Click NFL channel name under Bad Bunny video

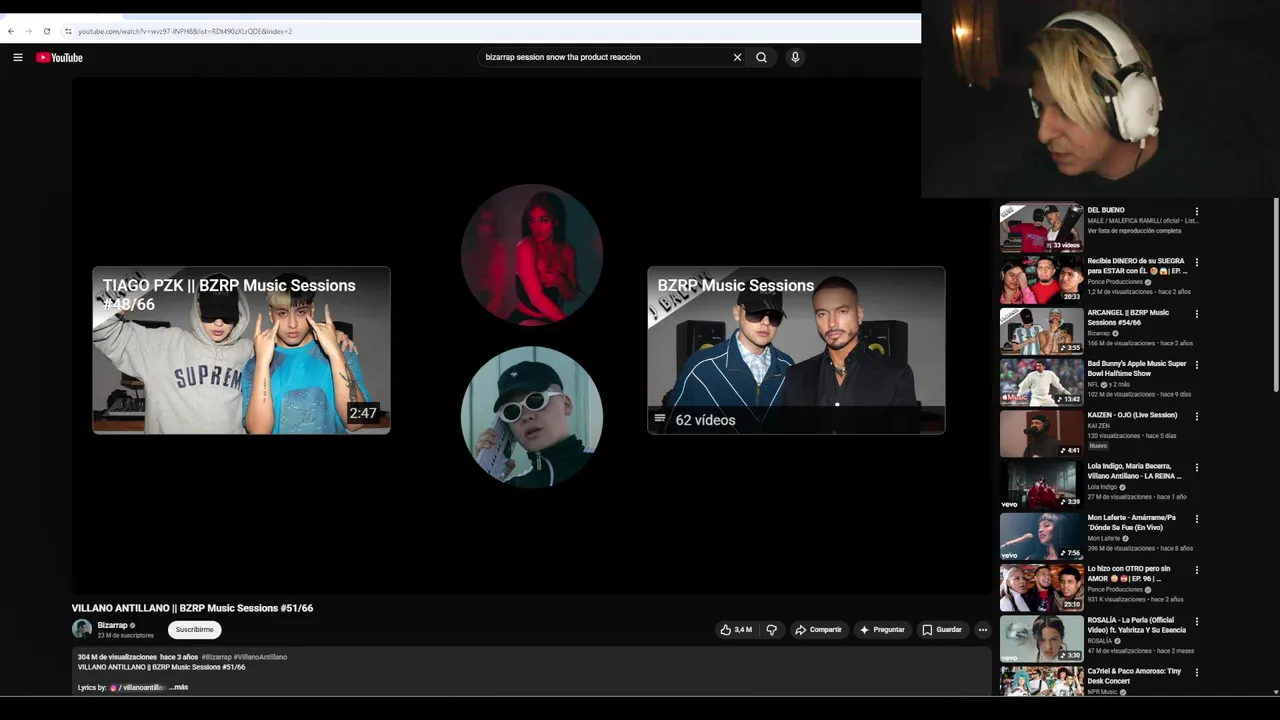(x=1092, y=384)
